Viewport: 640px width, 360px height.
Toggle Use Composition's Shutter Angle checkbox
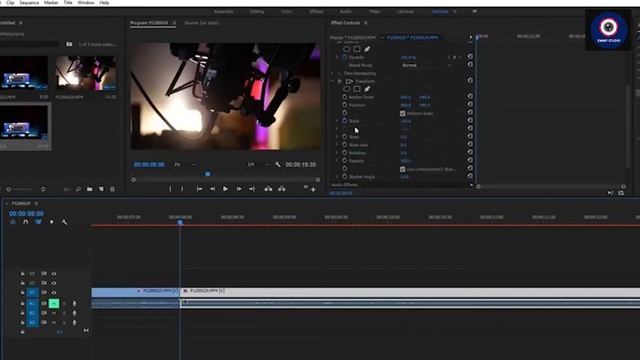[x=403, y=169]
